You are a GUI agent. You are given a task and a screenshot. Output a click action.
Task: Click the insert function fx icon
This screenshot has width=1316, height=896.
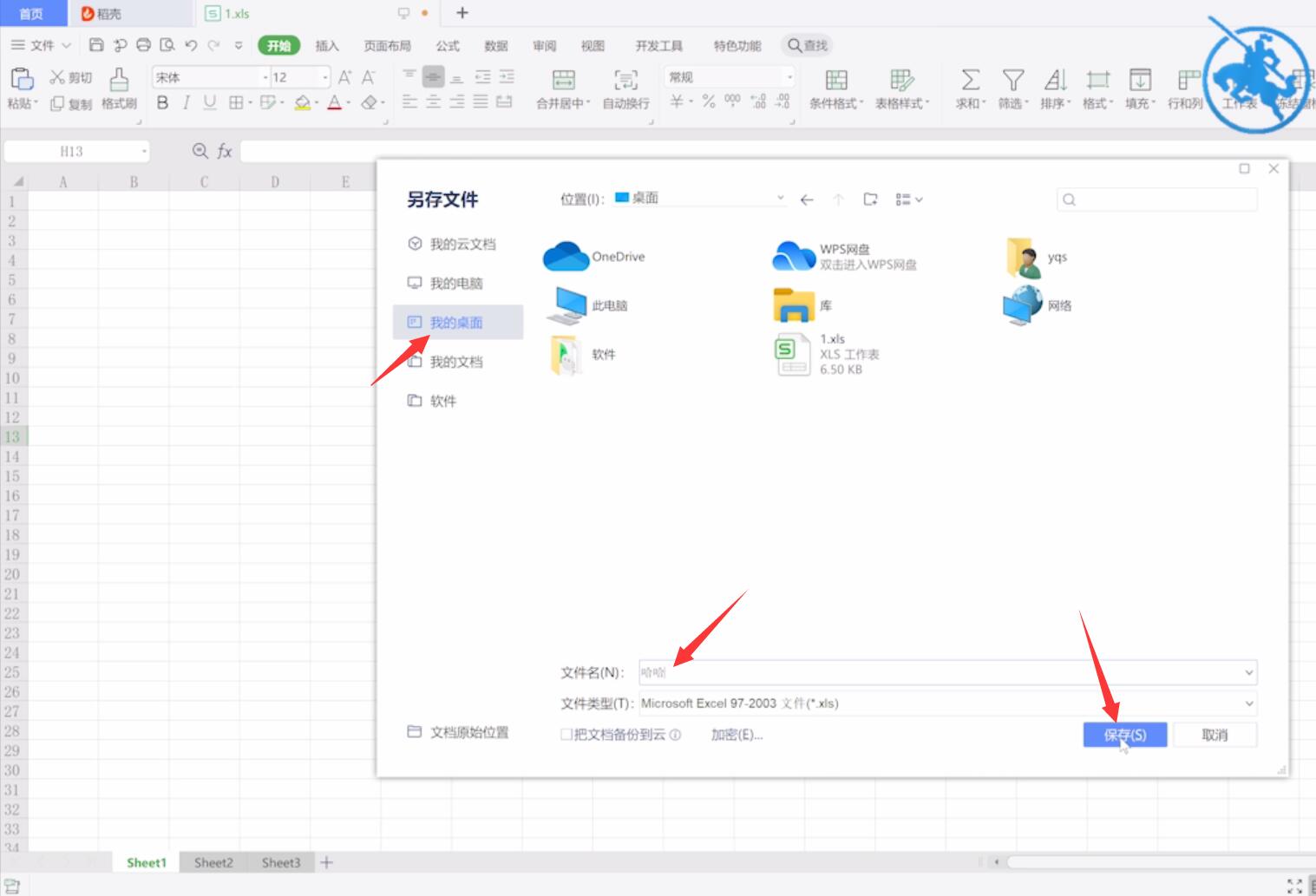click(224, 151)
